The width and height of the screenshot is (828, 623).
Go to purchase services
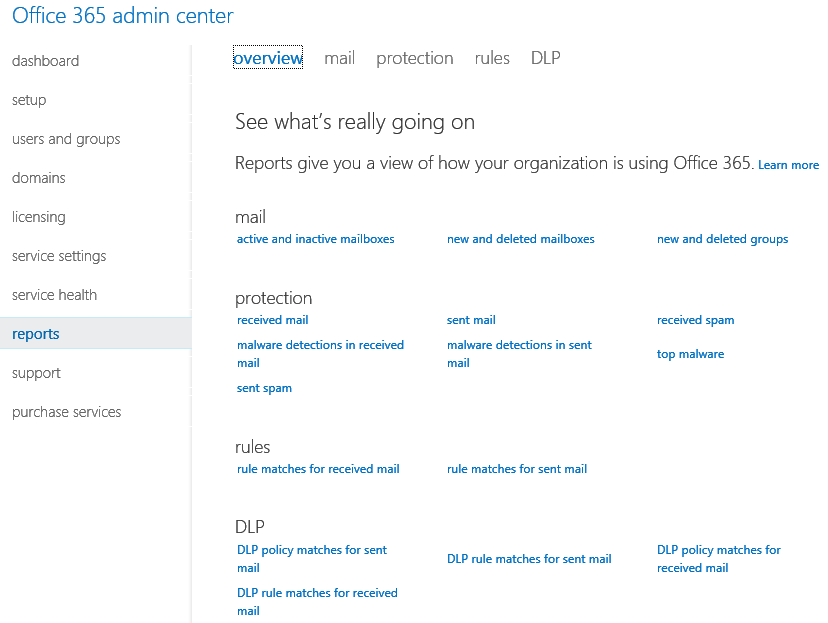point(66,412)
